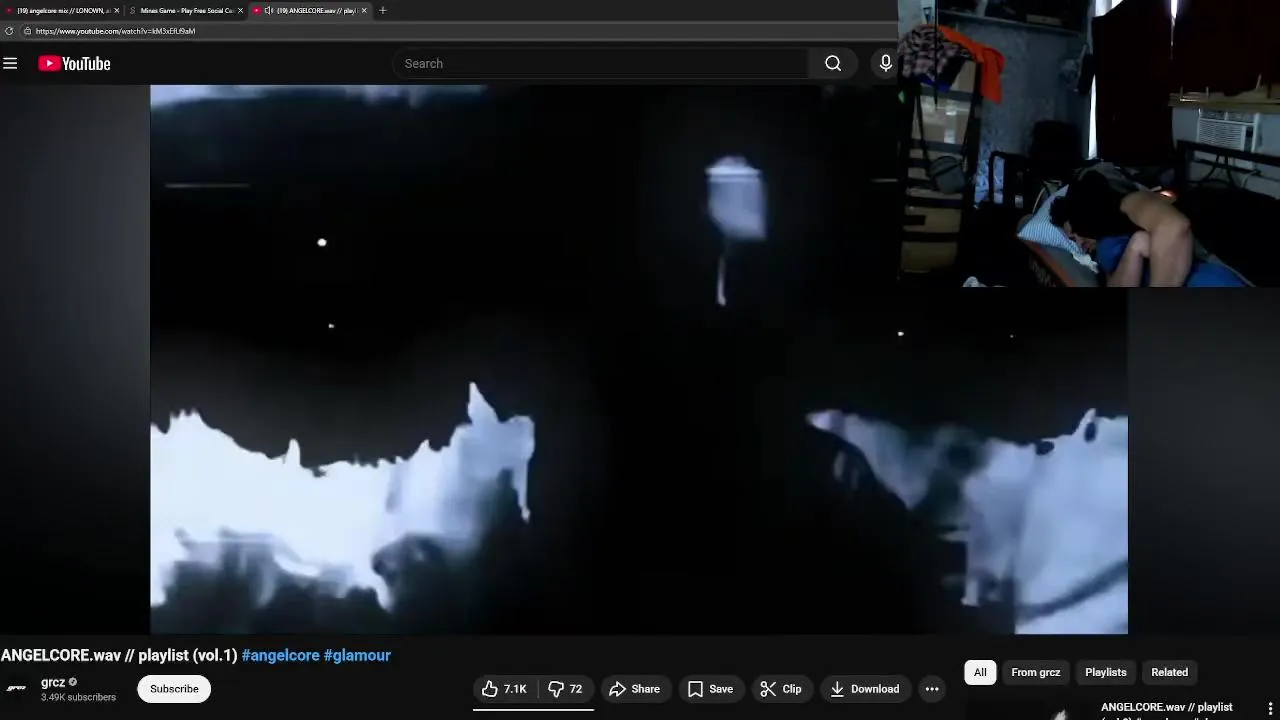The width and height of the screenshot is (1280, 720).
Task: Open a new browser tab
Action: click(x=382, y=10)
